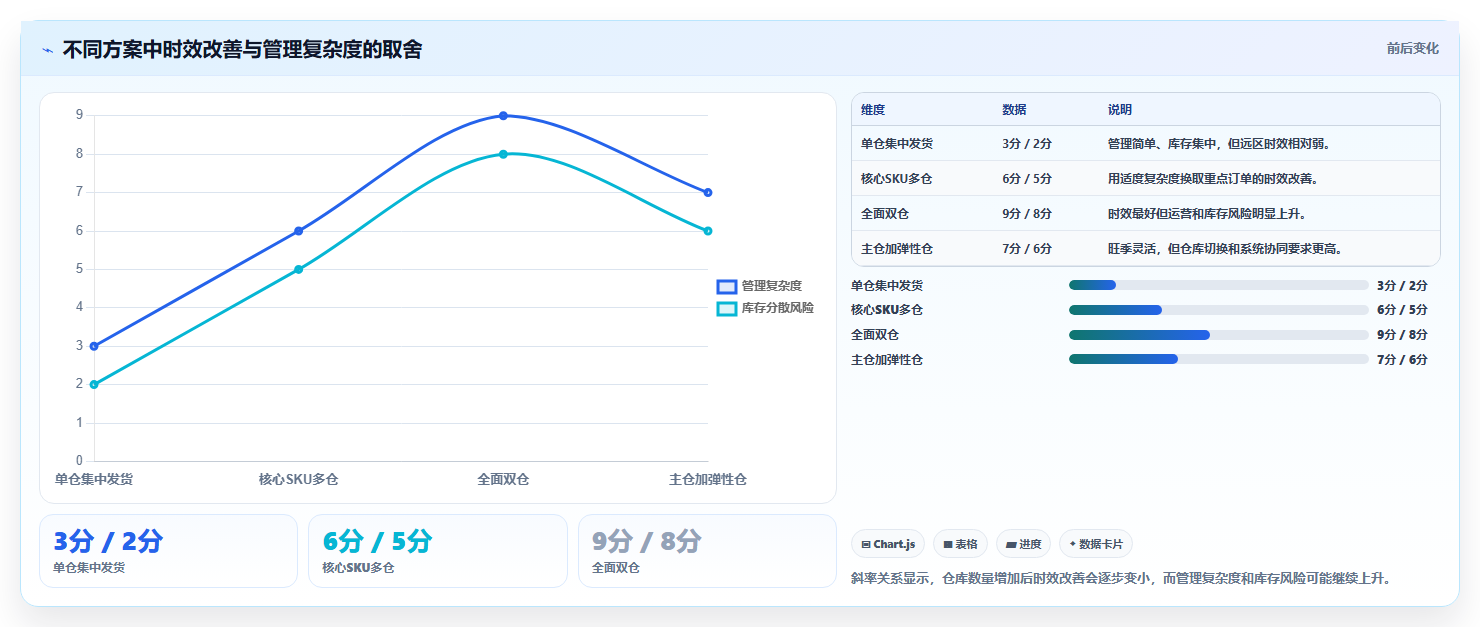Click the x-axis label 主仓加弹性仓
Screen dimensions: 1480x627
pyautogui.click(x=708, y=480)
